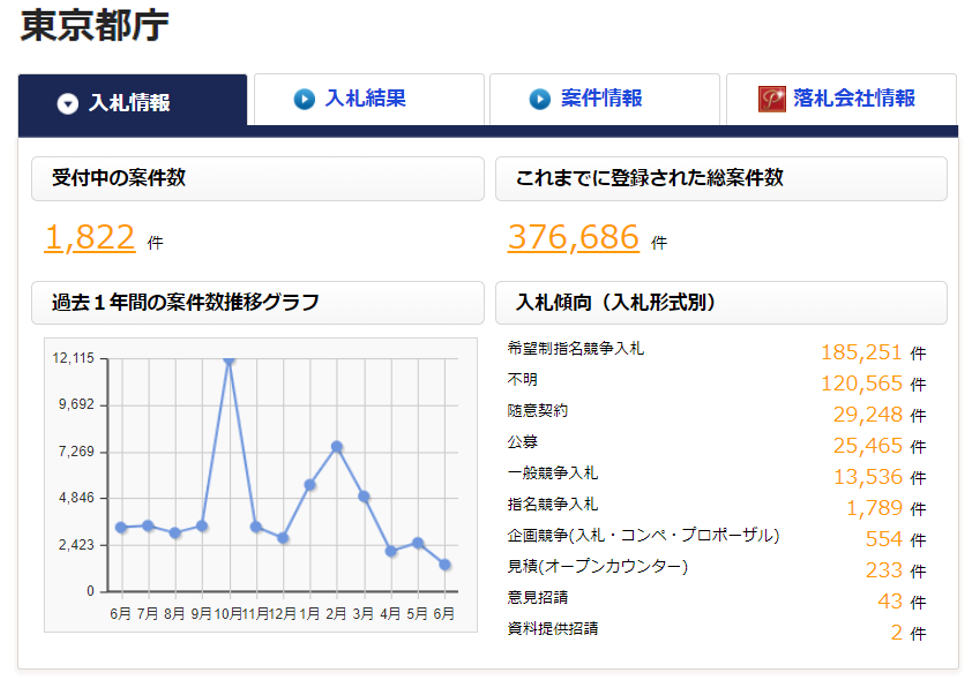The height and width of the screenshot is (678, 976).
Task: Click the April data point on graph
Action: [391, 551]
